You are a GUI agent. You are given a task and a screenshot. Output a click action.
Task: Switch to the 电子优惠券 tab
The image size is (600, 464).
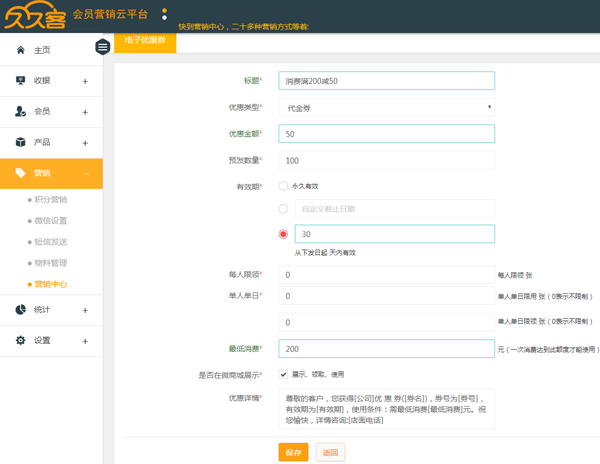tap(145, 41)
